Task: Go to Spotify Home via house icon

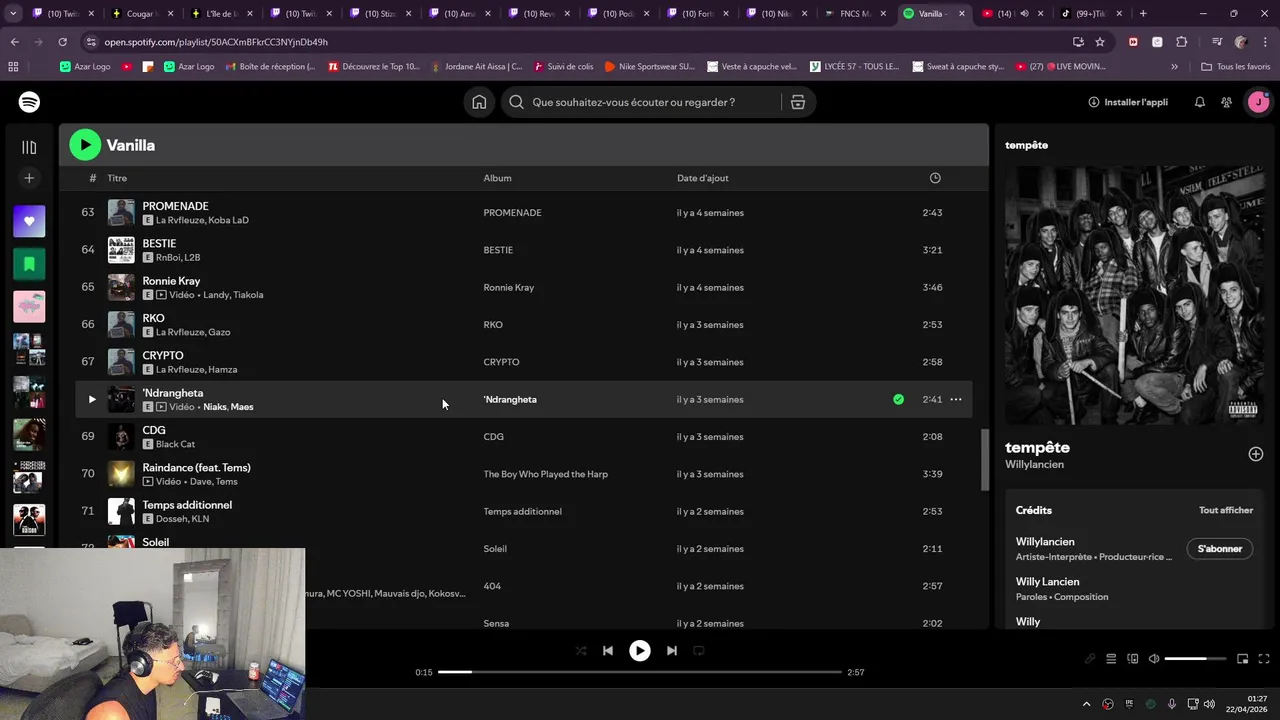Action: point(479,102)
